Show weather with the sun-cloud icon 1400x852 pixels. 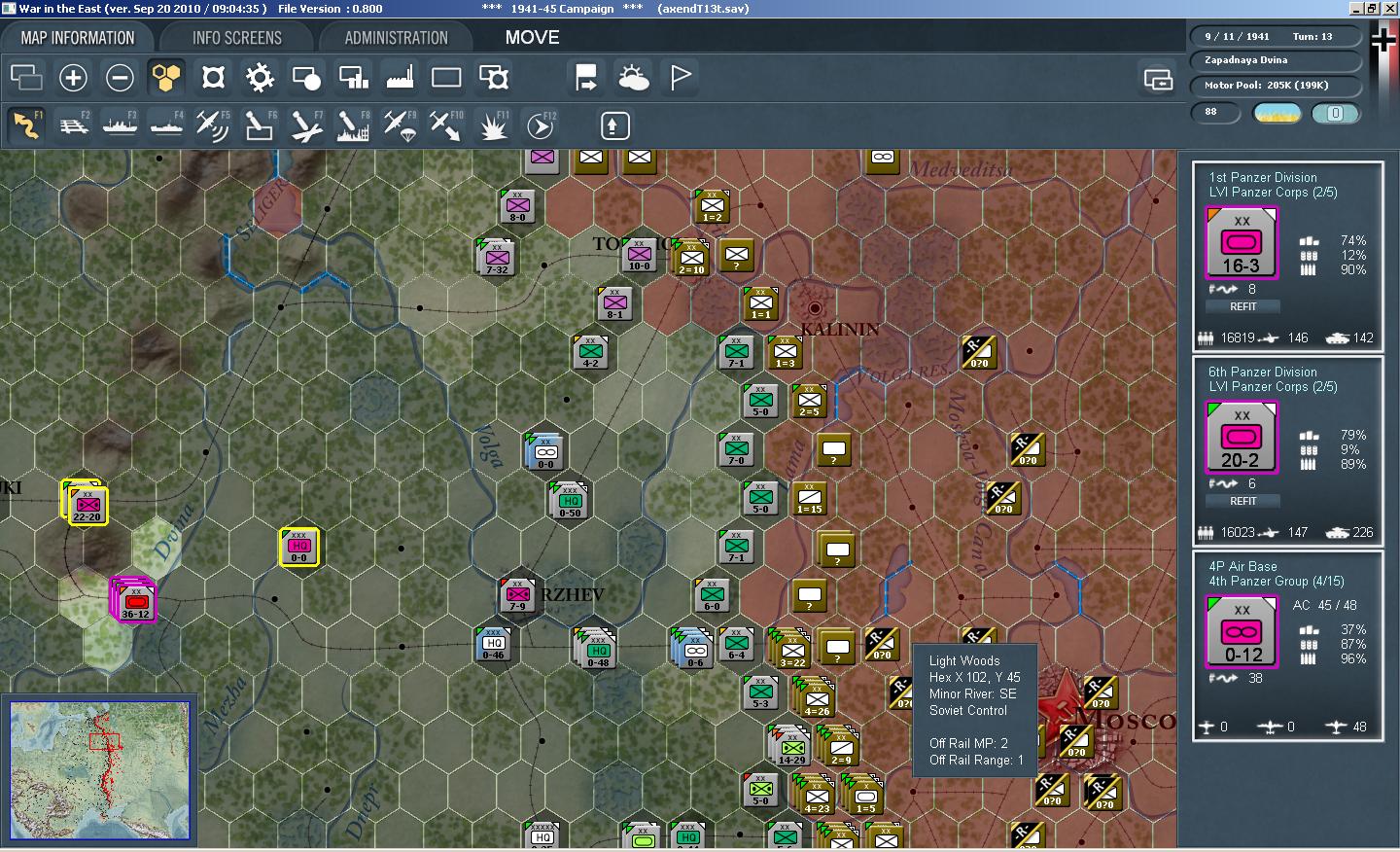[x=633, y=77]
